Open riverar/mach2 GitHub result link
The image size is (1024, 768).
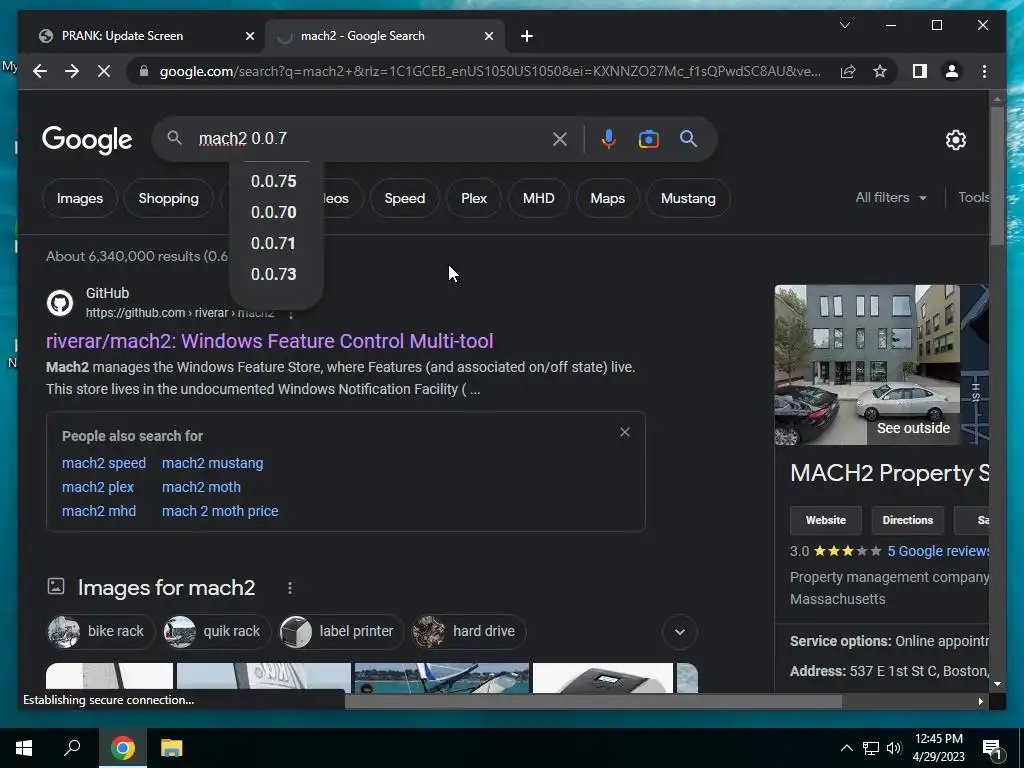(x=270, y=341)
